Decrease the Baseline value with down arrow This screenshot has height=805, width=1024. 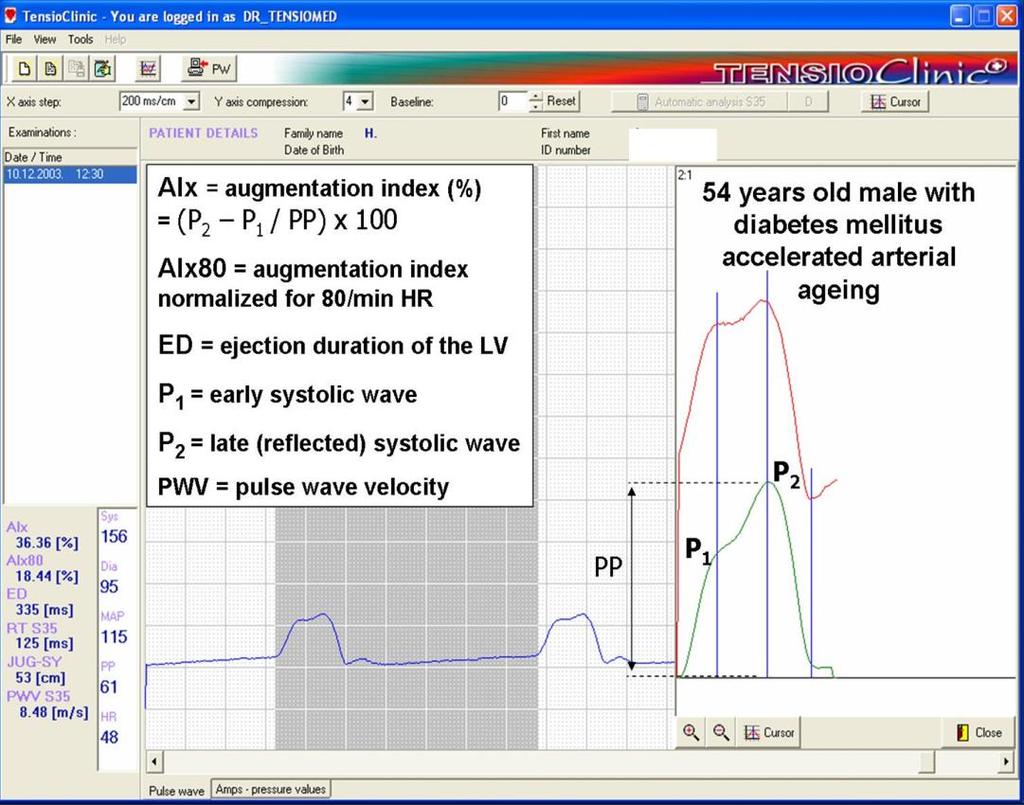click(x=536, y=106)
